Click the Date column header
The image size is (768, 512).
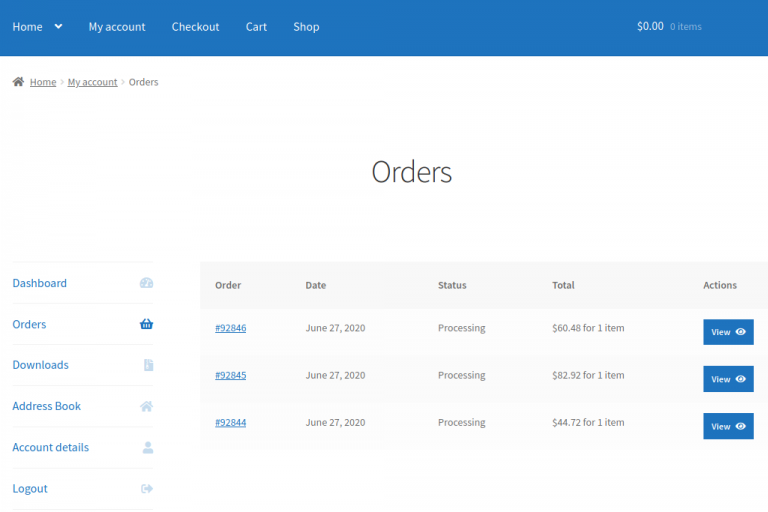[316, 285]
